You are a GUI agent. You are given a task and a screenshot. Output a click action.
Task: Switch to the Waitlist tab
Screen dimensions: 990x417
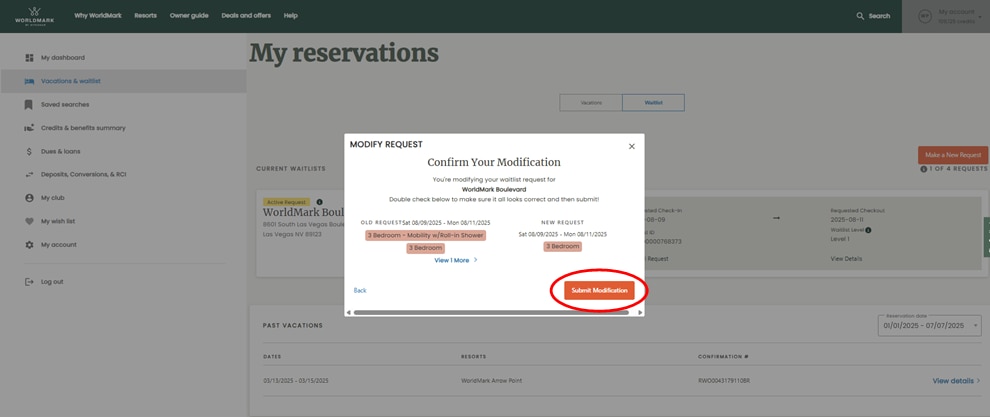[x=653, y=102]
